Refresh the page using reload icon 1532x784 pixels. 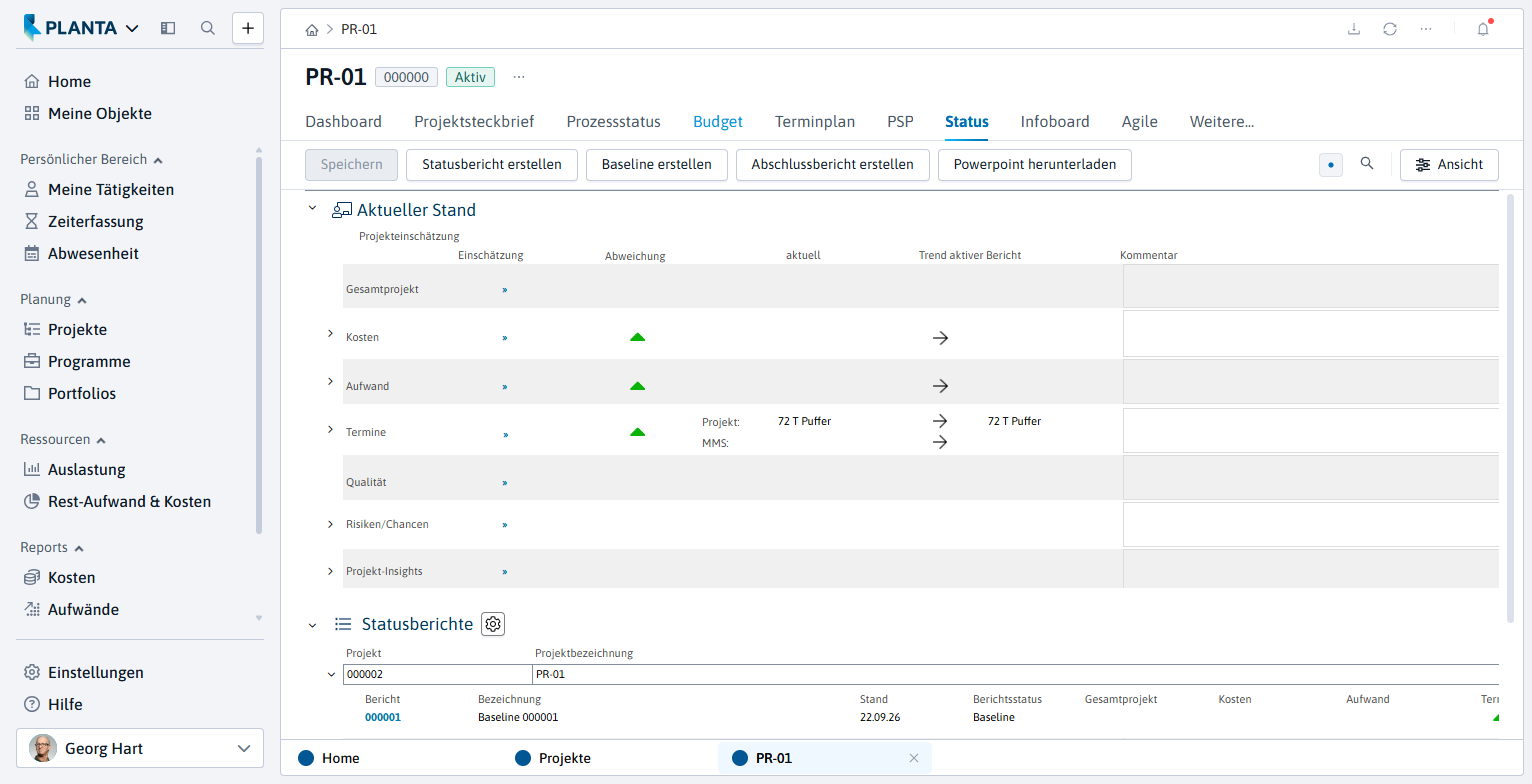[1390, 29]
